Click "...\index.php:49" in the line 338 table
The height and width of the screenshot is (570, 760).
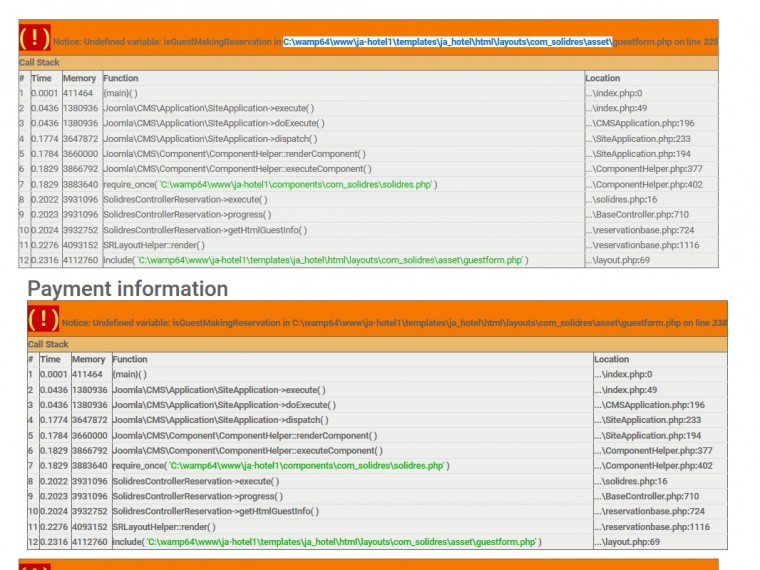pyautogui.click(x=626, y=390)
